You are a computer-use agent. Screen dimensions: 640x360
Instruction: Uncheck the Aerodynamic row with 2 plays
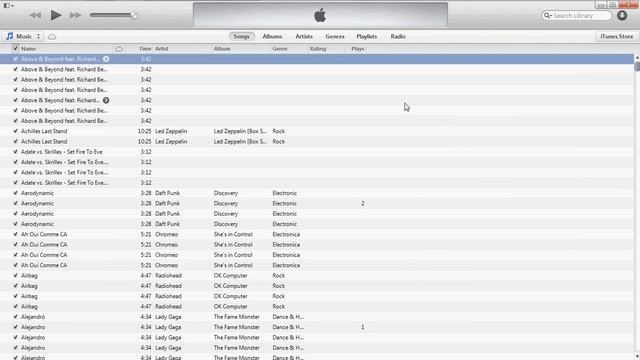16,203
